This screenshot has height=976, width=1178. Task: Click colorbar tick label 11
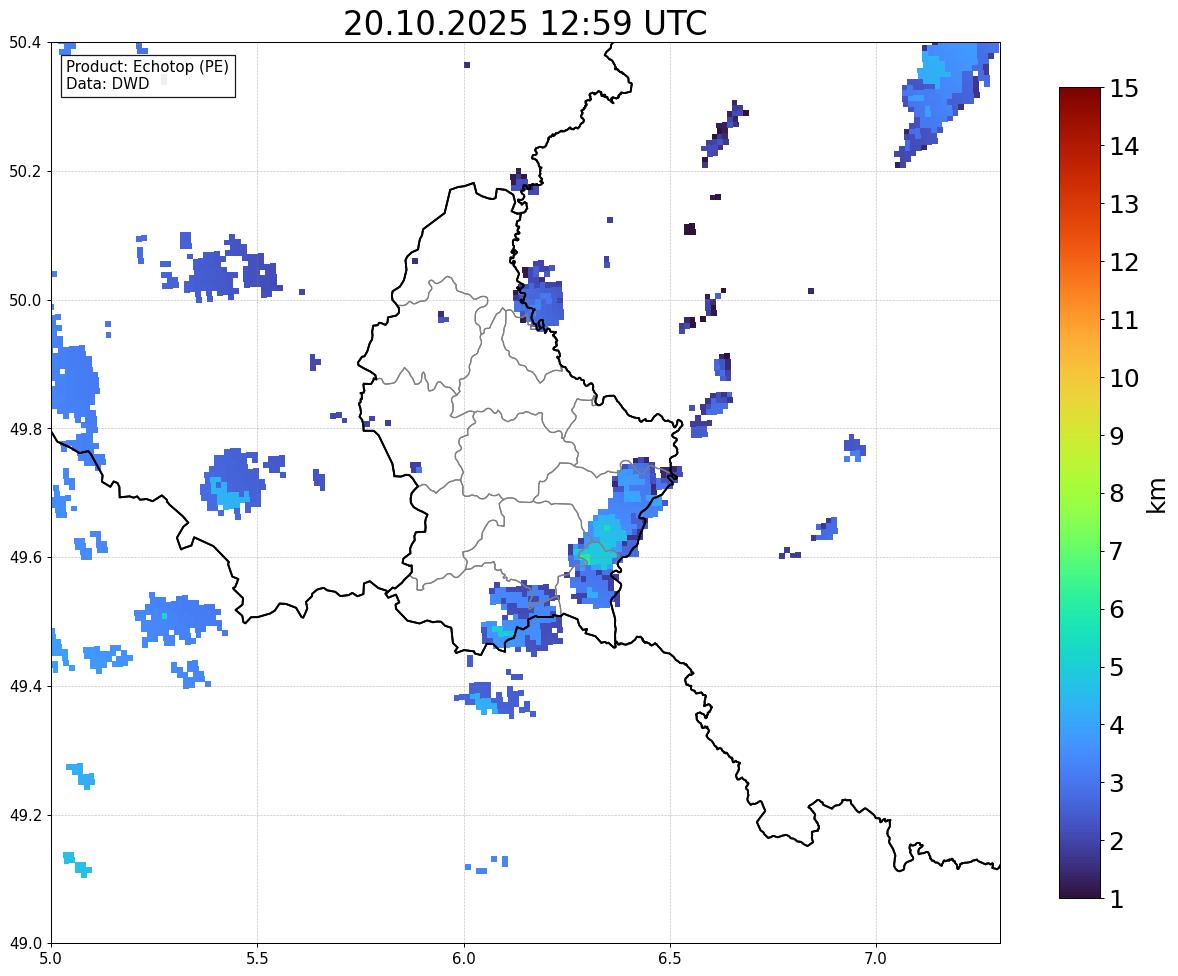pyautogui.click(x=1124, y=320)
